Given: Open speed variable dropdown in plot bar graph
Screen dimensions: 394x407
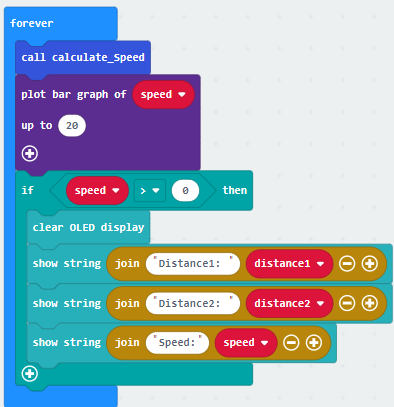Looking at the screenshot, I should click(163, 94).
